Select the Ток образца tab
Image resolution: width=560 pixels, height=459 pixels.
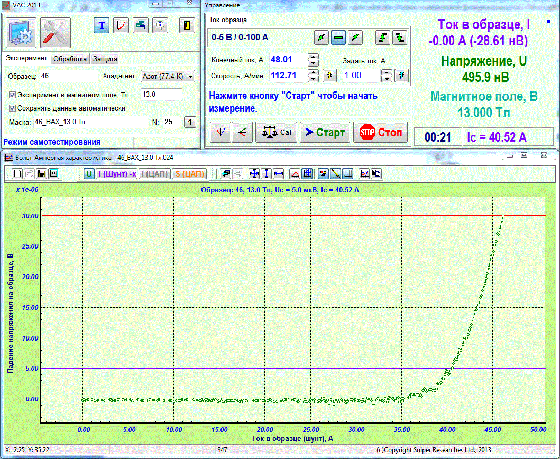click(228, 20)
